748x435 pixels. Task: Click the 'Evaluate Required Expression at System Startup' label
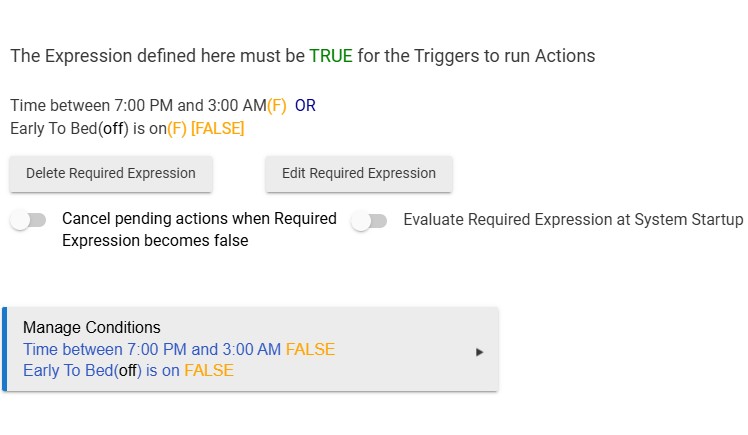[573, 219]
